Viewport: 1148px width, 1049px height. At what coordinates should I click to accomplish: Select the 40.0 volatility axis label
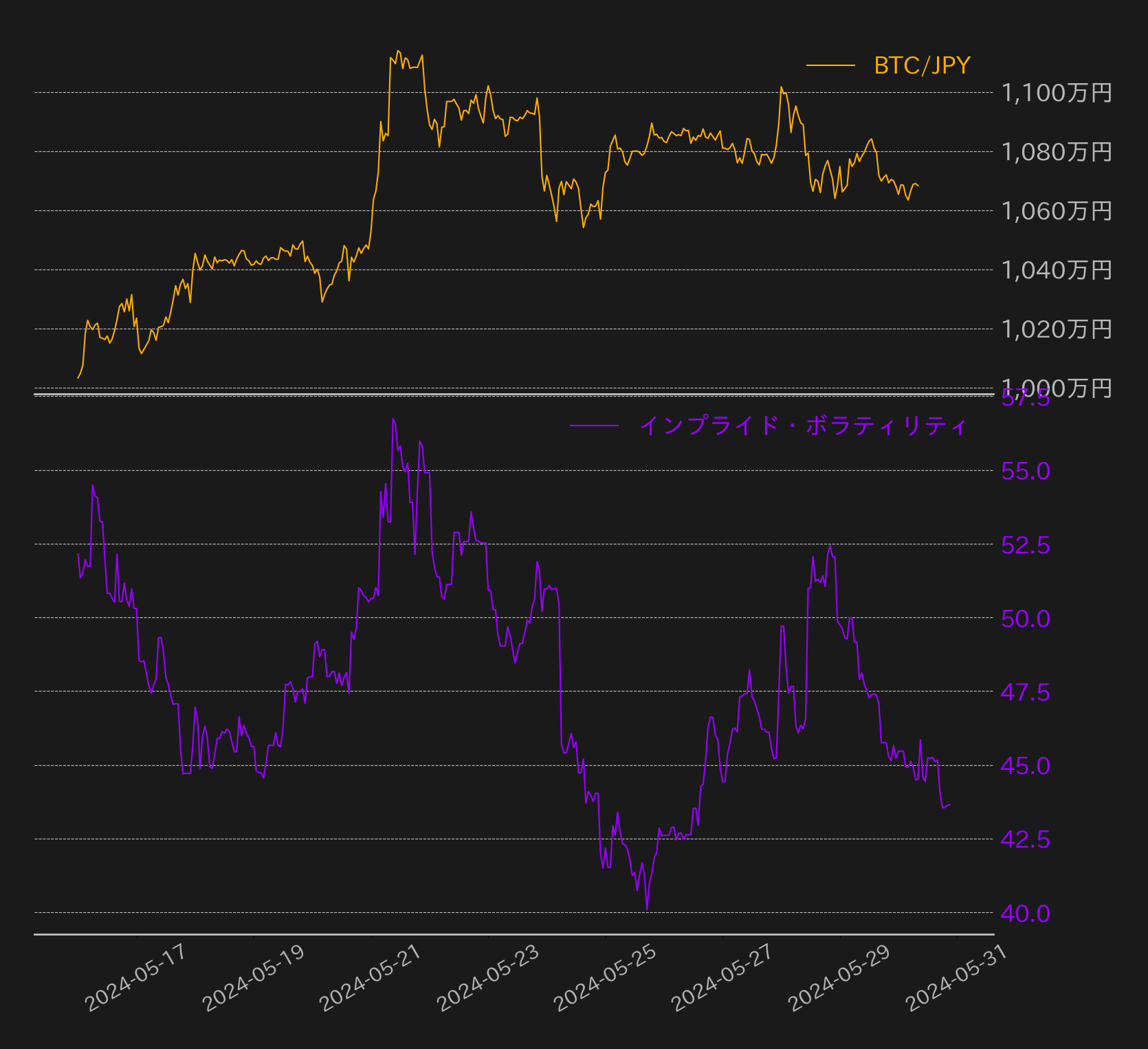pyautogui.click(x=1026, y=914)
